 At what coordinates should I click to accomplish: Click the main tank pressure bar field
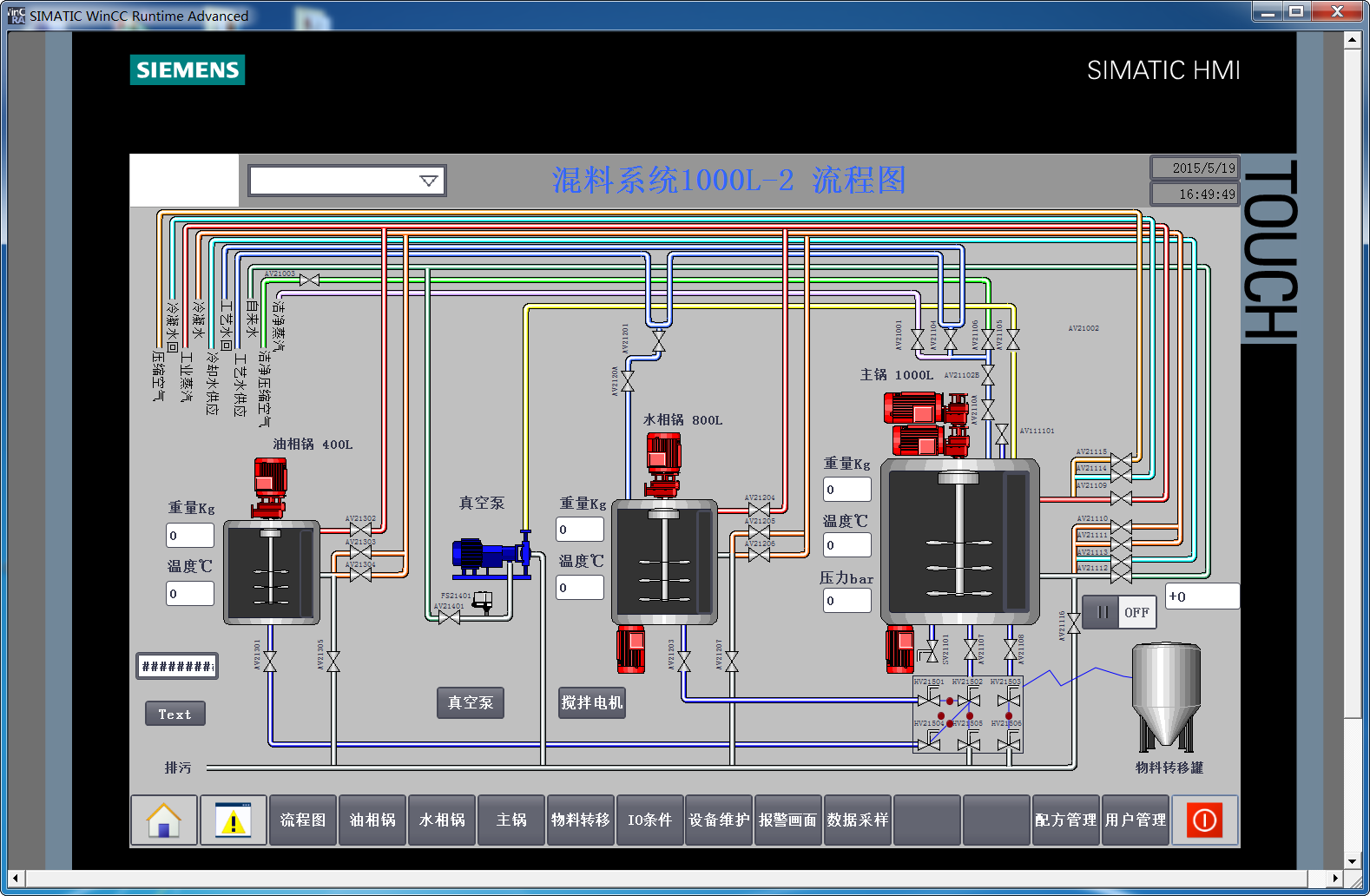[847, 600]
